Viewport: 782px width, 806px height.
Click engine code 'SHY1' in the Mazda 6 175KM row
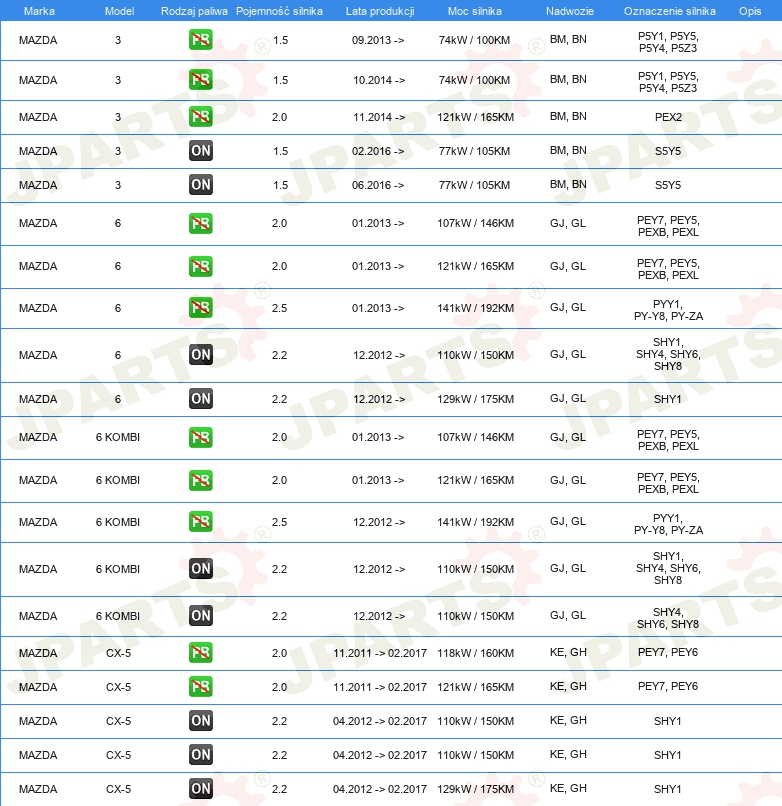(x=667, y=399)
